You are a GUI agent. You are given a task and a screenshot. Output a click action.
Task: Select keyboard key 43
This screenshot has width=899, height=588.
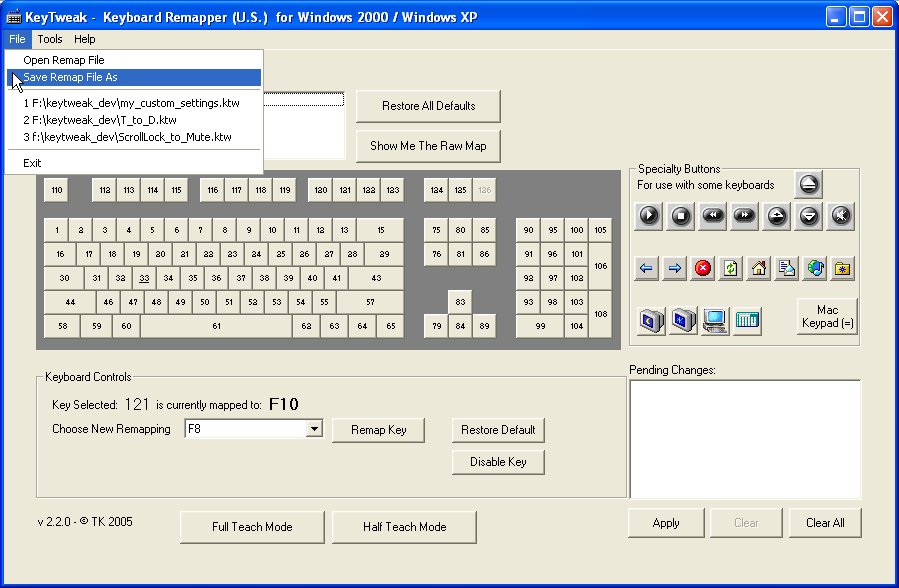point(376,278)
